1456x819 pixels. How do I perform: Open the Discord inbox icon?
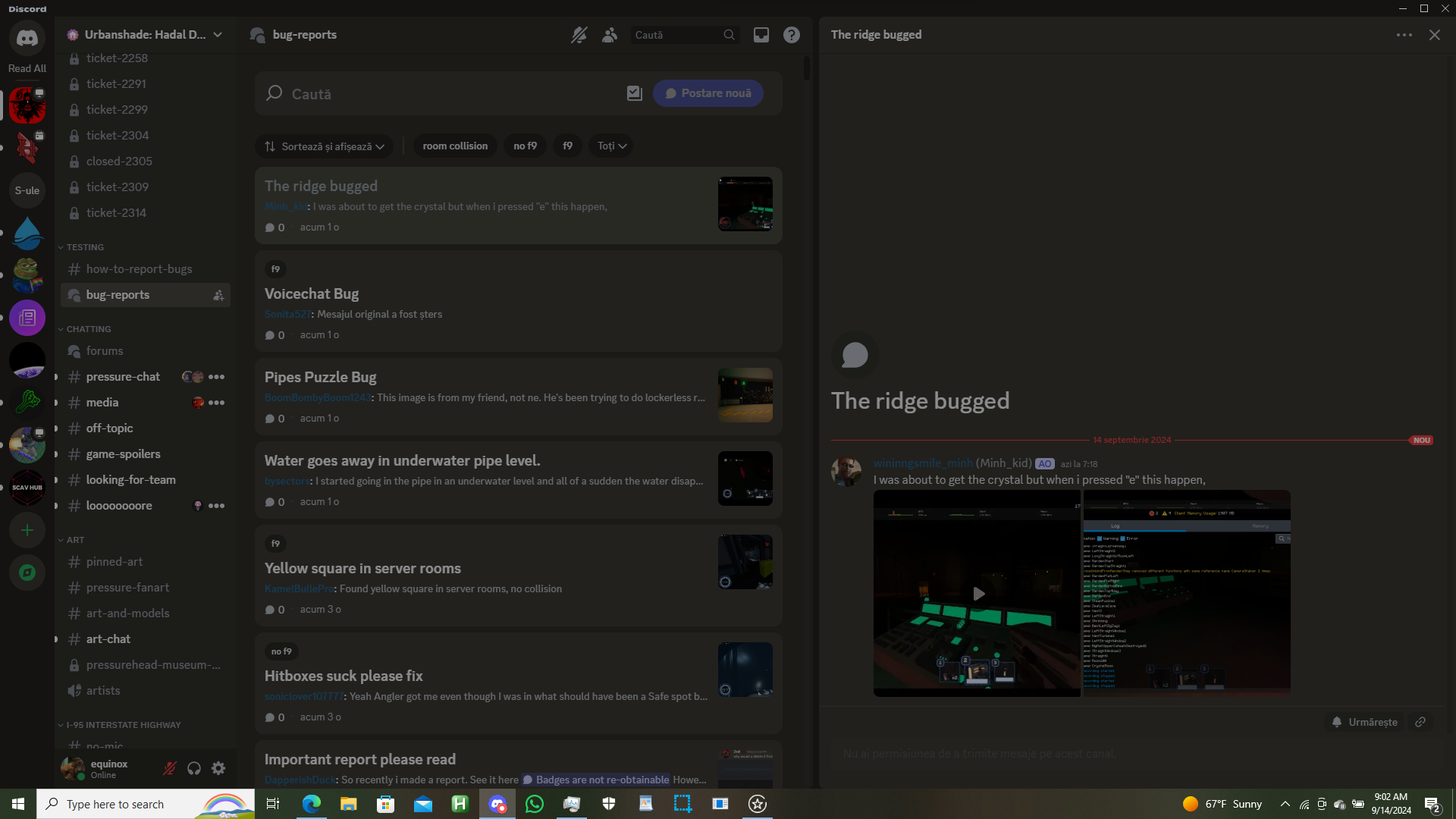tap(761, 35)
